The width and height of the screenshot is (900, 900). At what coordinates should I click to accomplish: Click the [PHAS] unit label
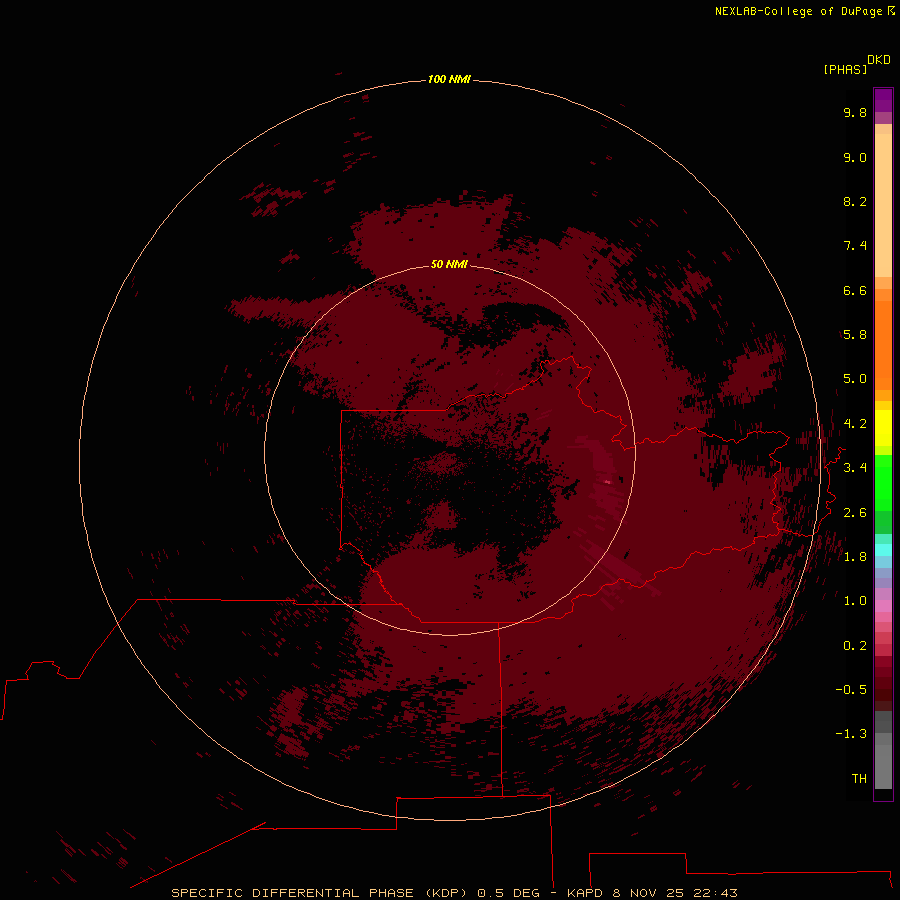tap(845, 70)
